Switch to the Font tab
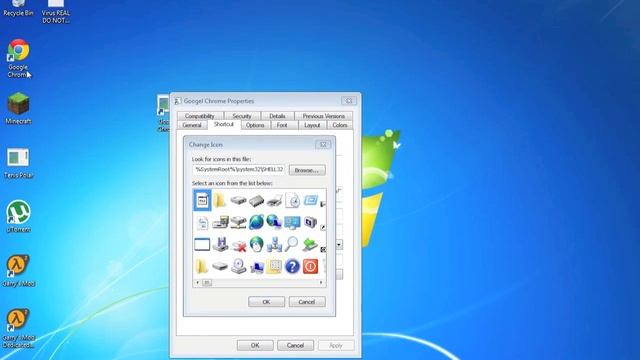This screenshot has width=640, height=360. (282, 125)
